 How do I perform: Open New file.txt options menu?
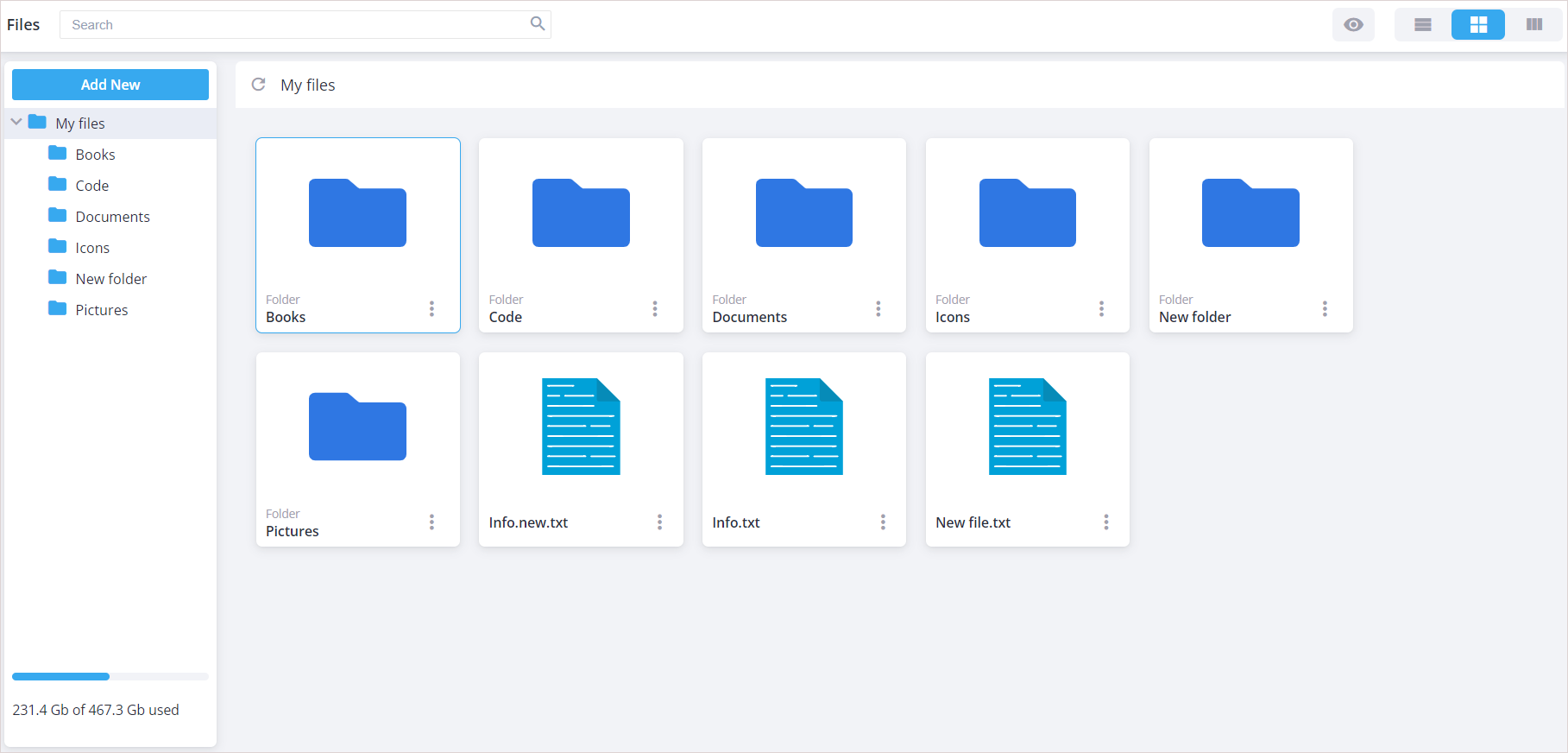coord(1105,522)
